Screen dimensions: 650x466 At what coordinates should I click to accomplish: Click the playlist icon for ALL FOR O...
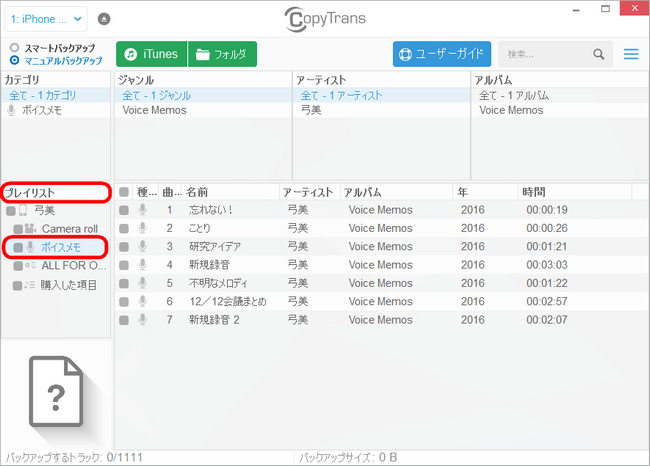(x=30, y=265)
